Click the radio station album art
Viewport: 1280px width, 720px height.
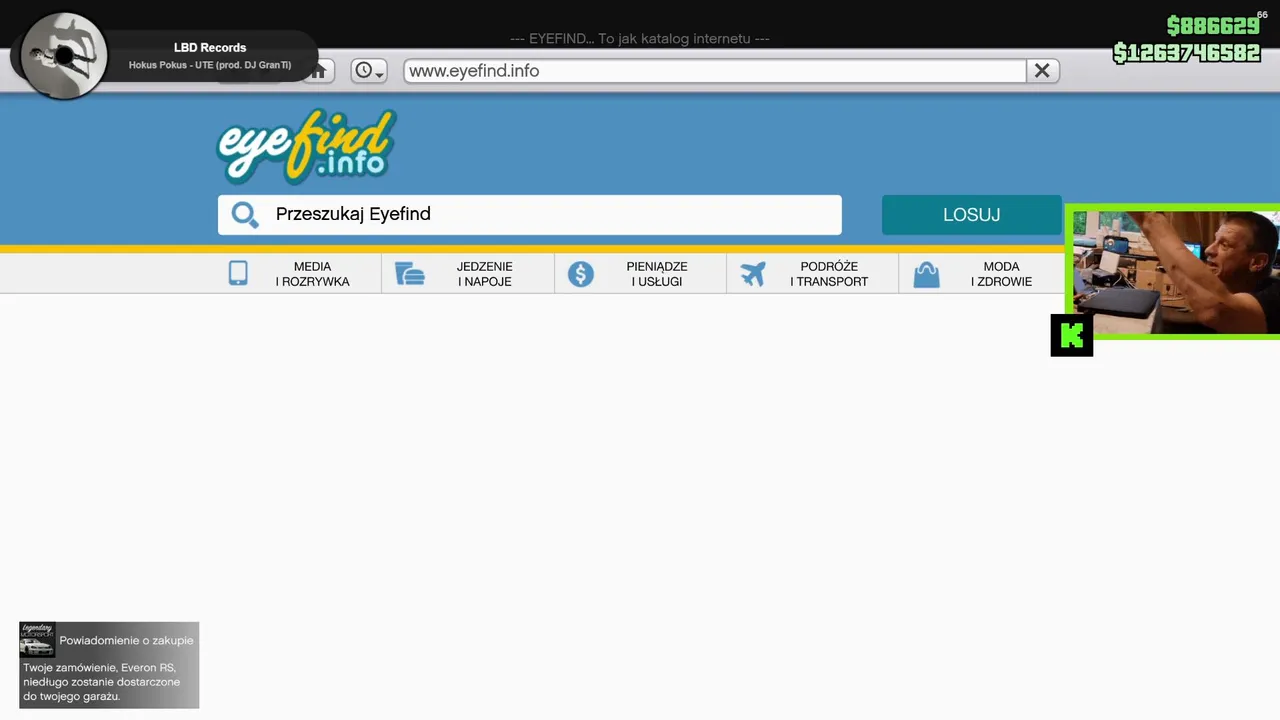64,56
